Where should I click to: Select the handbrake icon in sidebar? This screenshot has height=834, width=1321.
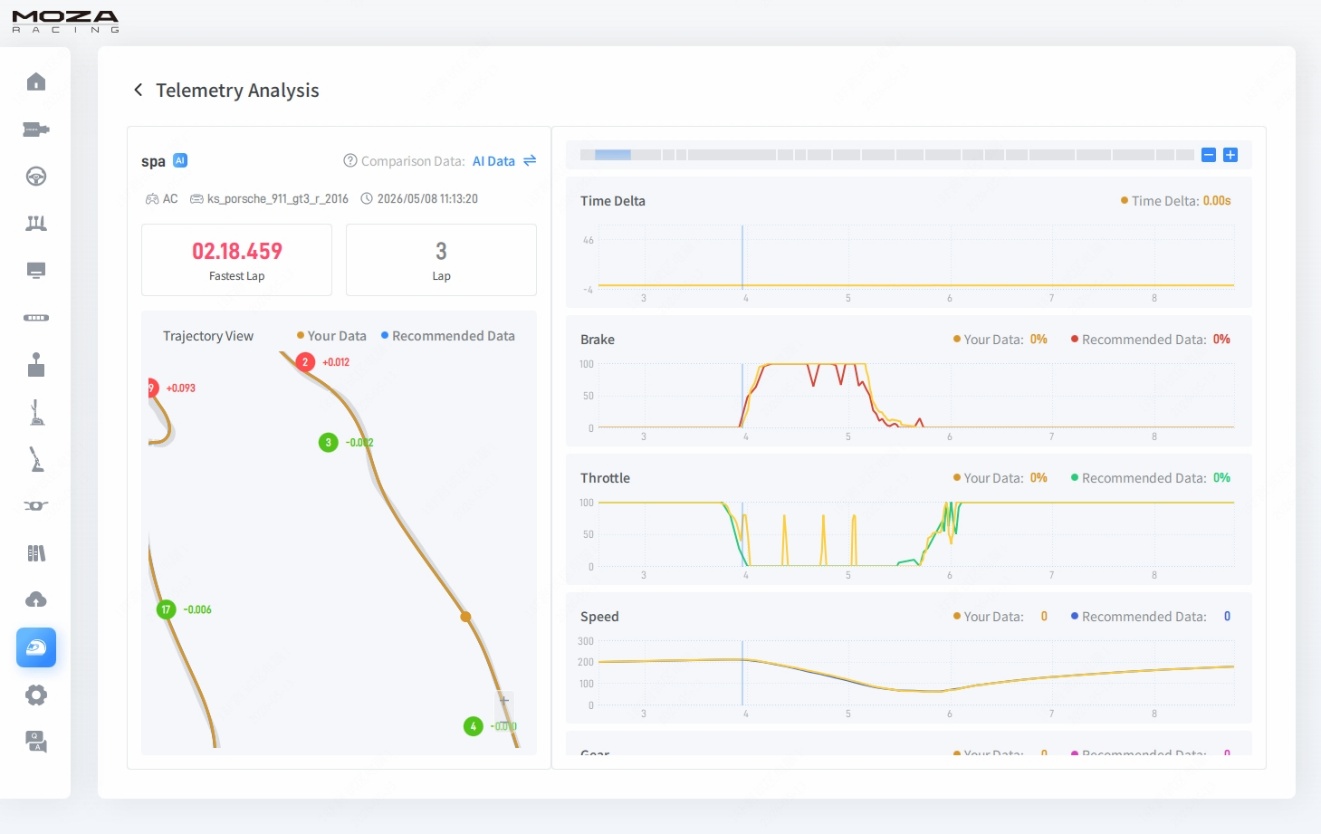[36, 459]
